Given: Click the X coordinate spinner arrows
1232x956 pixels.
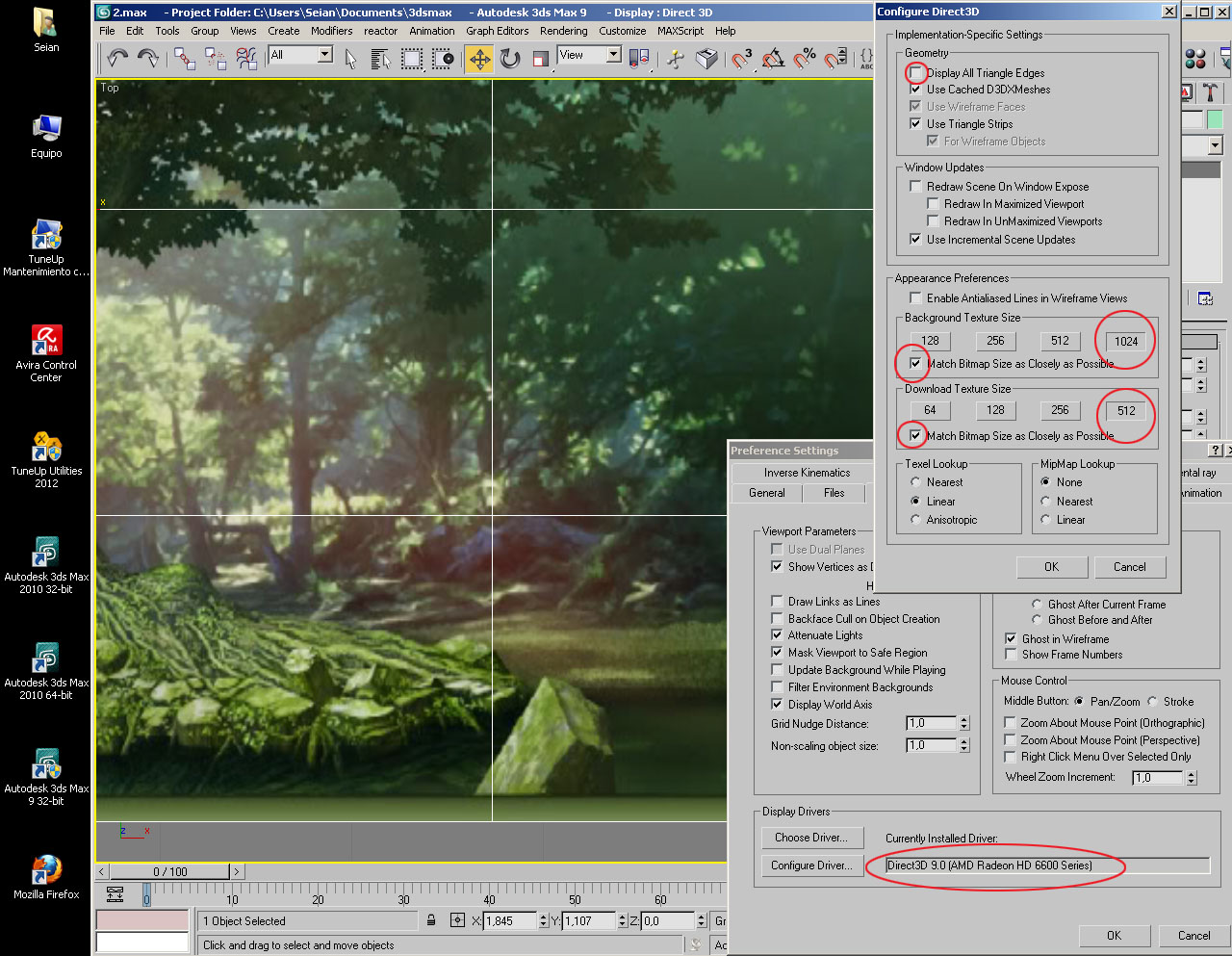Looking at the screenshot, I should 543,921.
